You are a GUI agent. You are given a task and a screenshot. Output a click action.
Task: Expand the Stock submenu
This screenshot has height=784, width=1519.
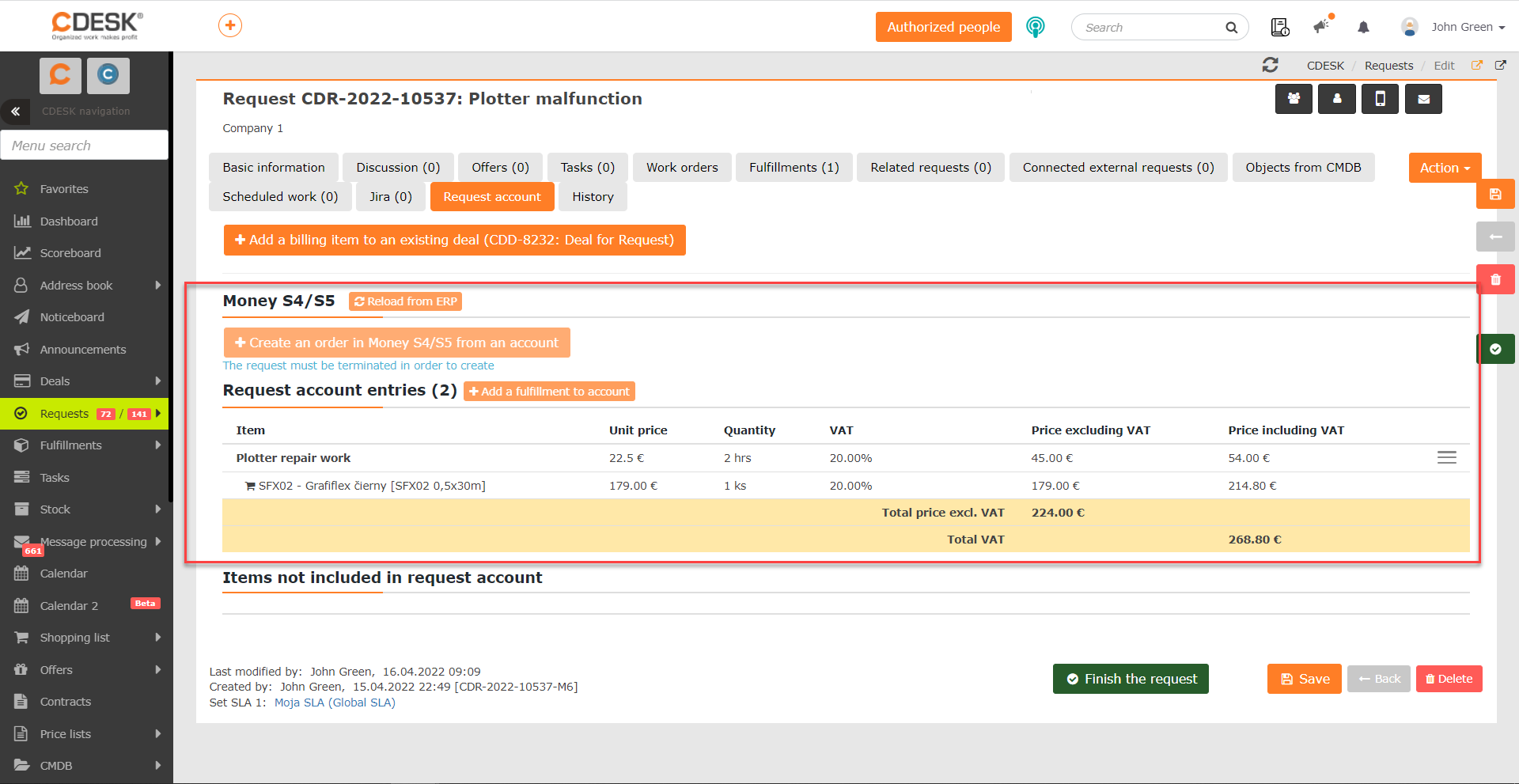pyautogui.click(x=158, y=509)
